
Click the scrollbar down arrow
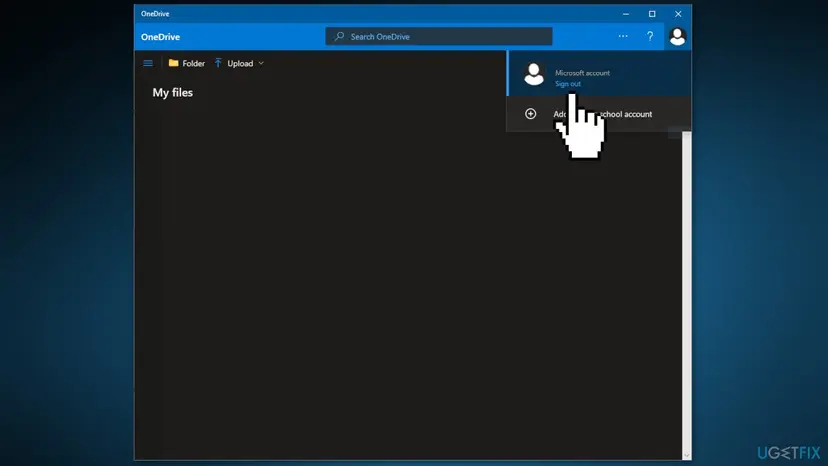click(x=686, y=455)
